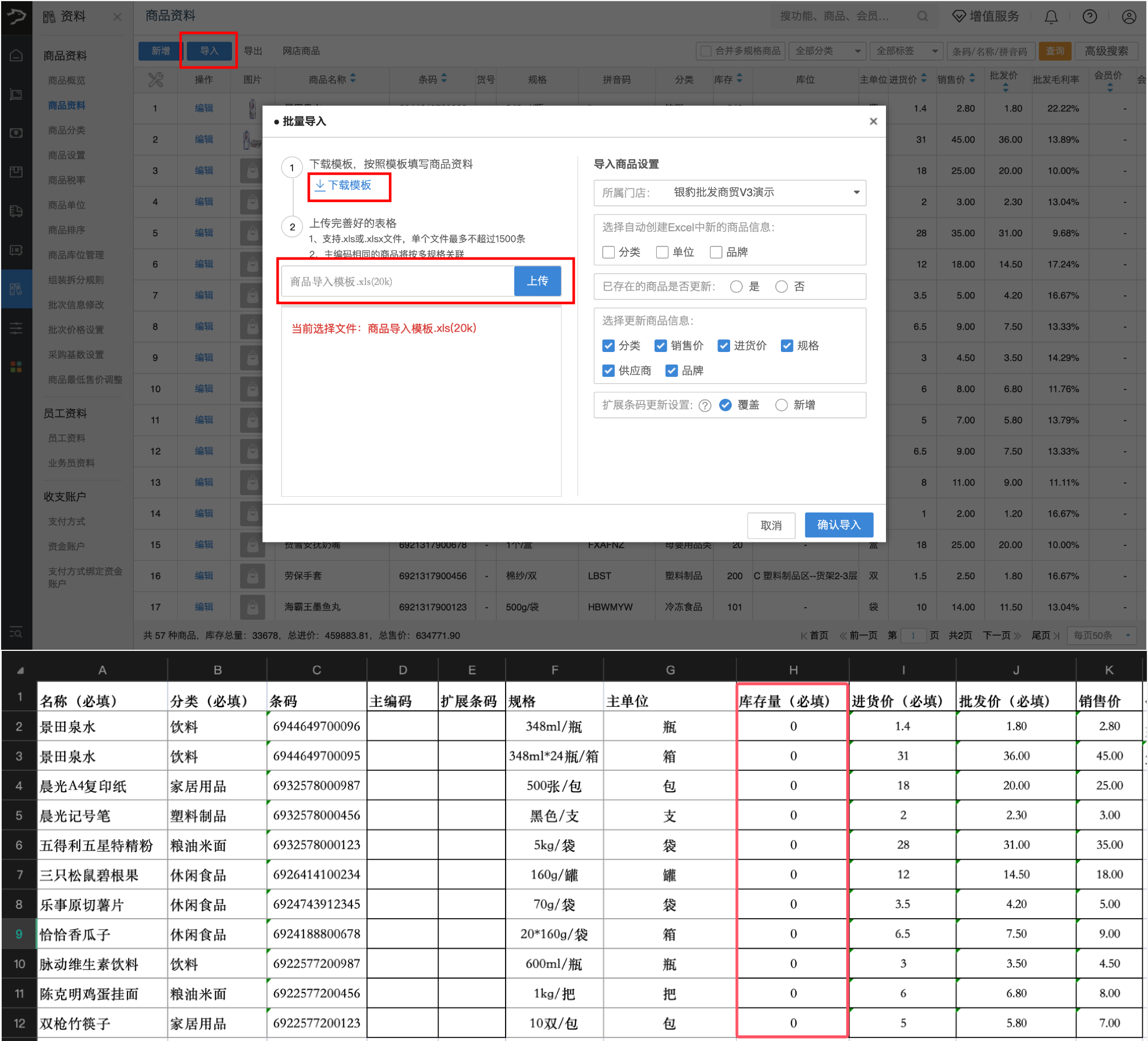
Task: Click the notification bell icon
Action: (x=1051, y=17)
